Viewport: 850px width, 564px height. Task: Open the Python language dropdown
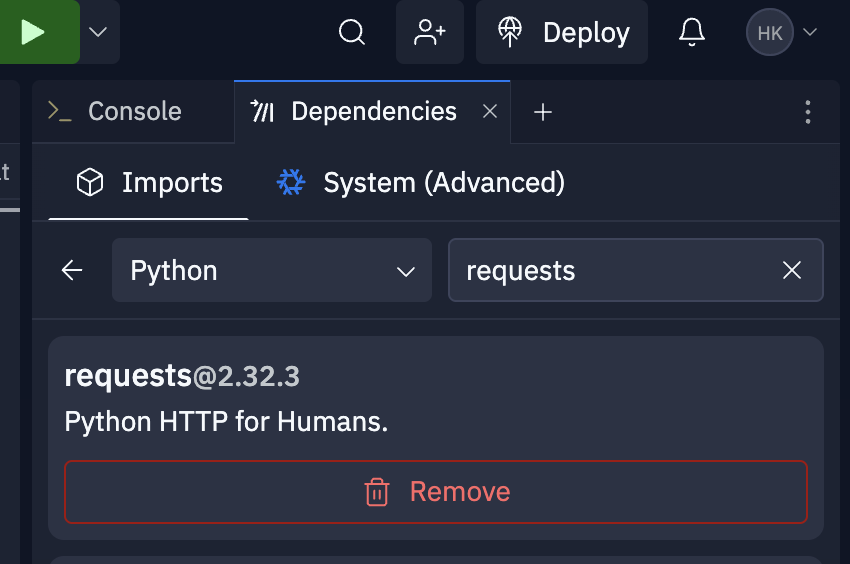pos(272,270)
